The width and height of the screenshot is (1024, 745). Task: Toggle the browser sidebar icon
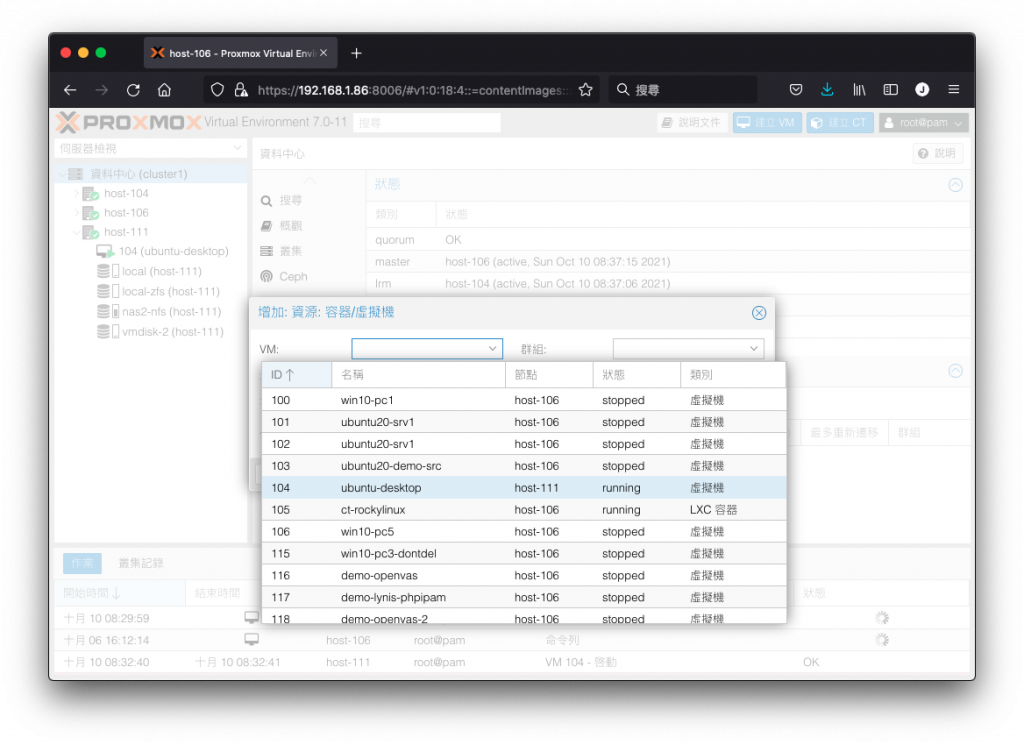click(890, 90)
